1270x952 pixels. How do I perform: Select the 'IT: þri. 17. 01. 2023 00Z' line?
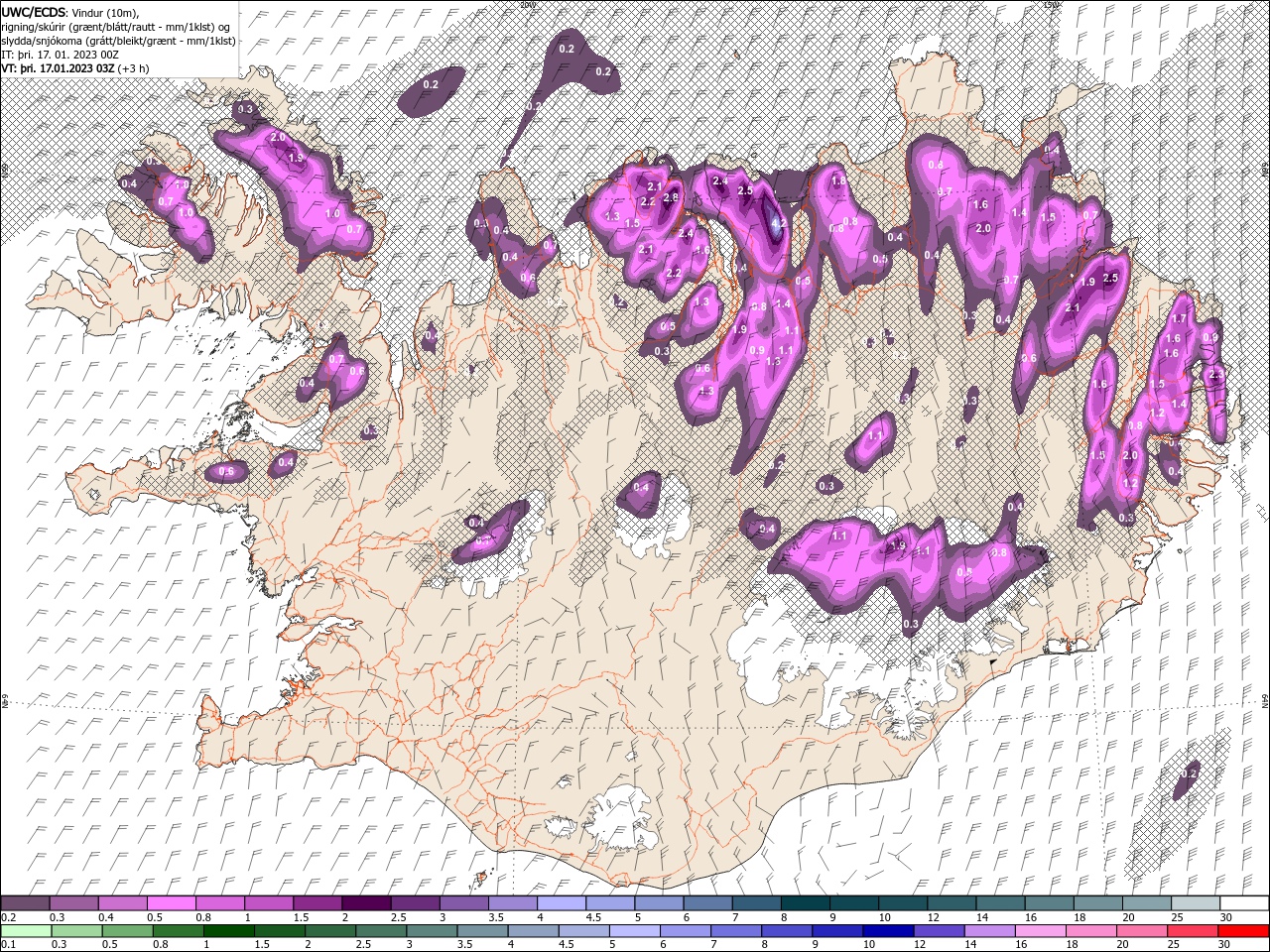tap(60, 54)
